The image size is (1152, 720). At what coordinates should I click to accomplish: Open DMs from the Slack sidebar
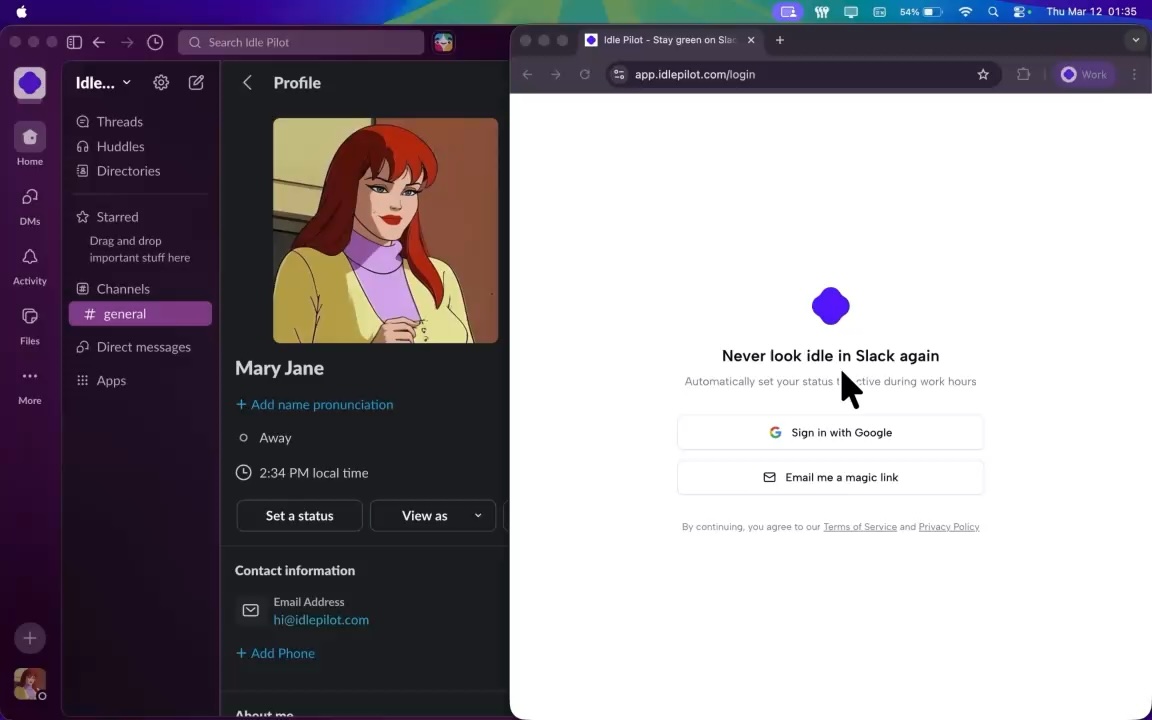coord(29,203)
